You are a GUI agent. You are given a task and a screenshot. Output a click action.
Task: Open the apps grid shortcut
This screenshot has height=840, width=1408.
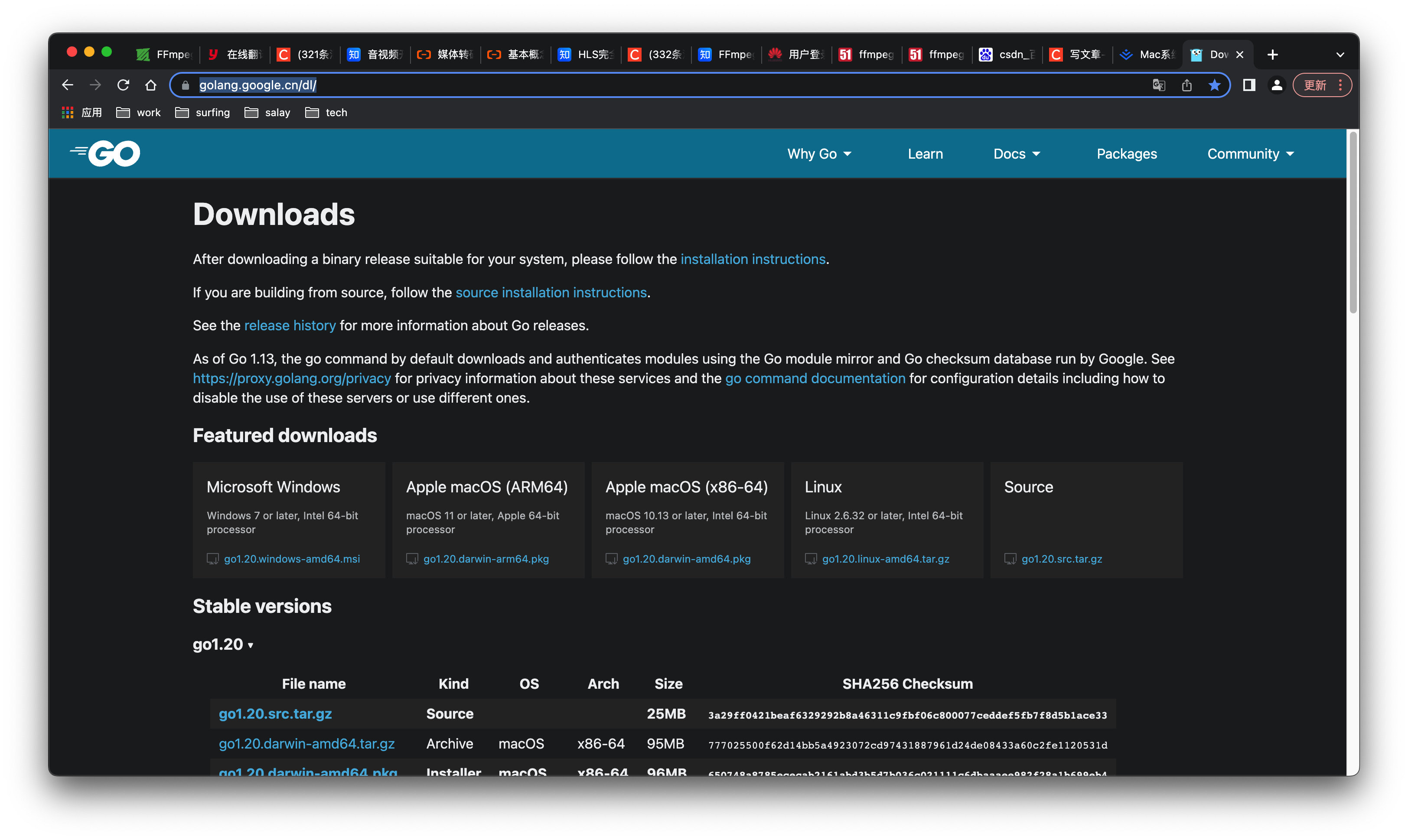coord(68,113)
